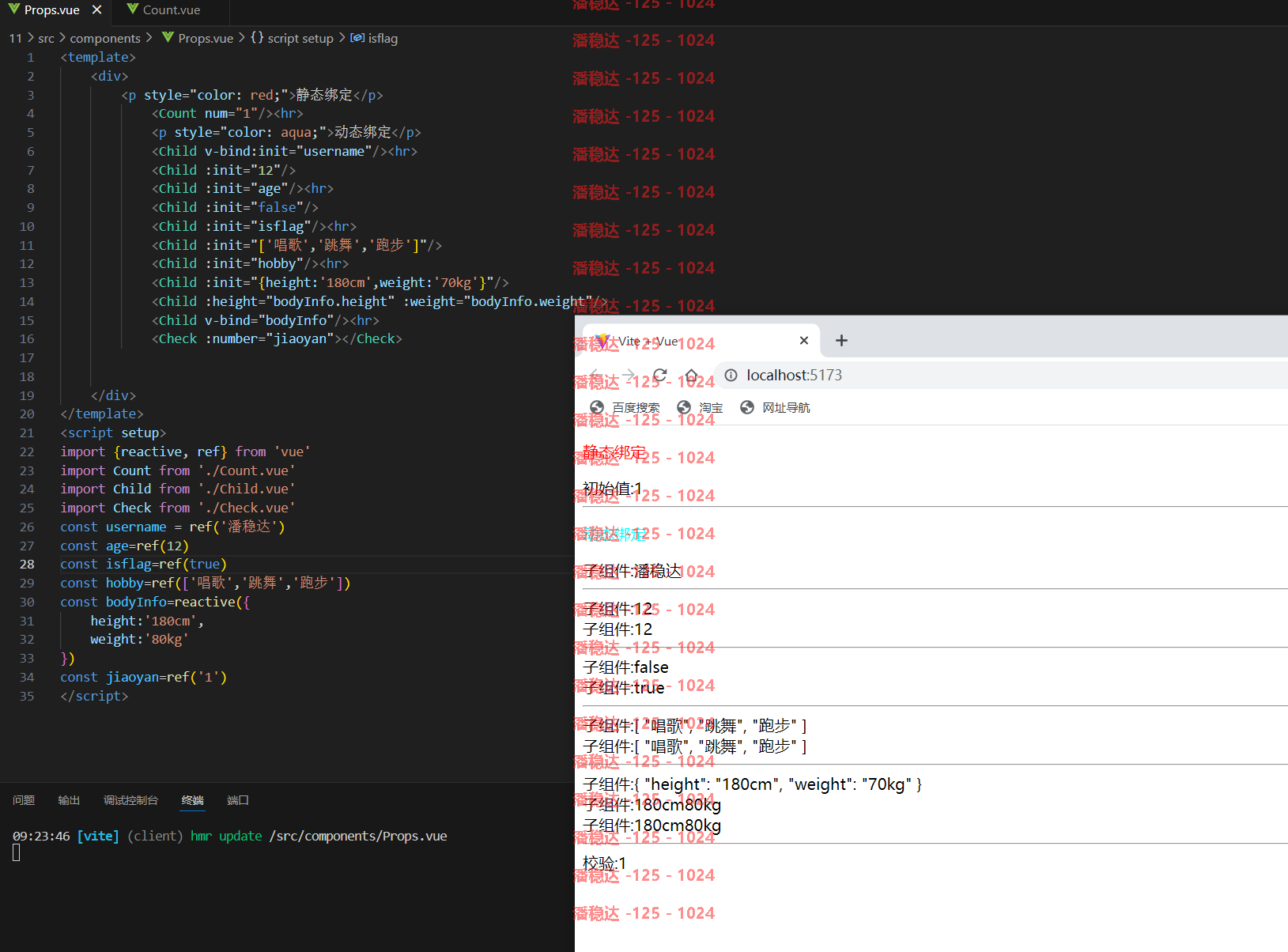
Task: Open the 网址导航 bookmark
Action: point(775,408)
